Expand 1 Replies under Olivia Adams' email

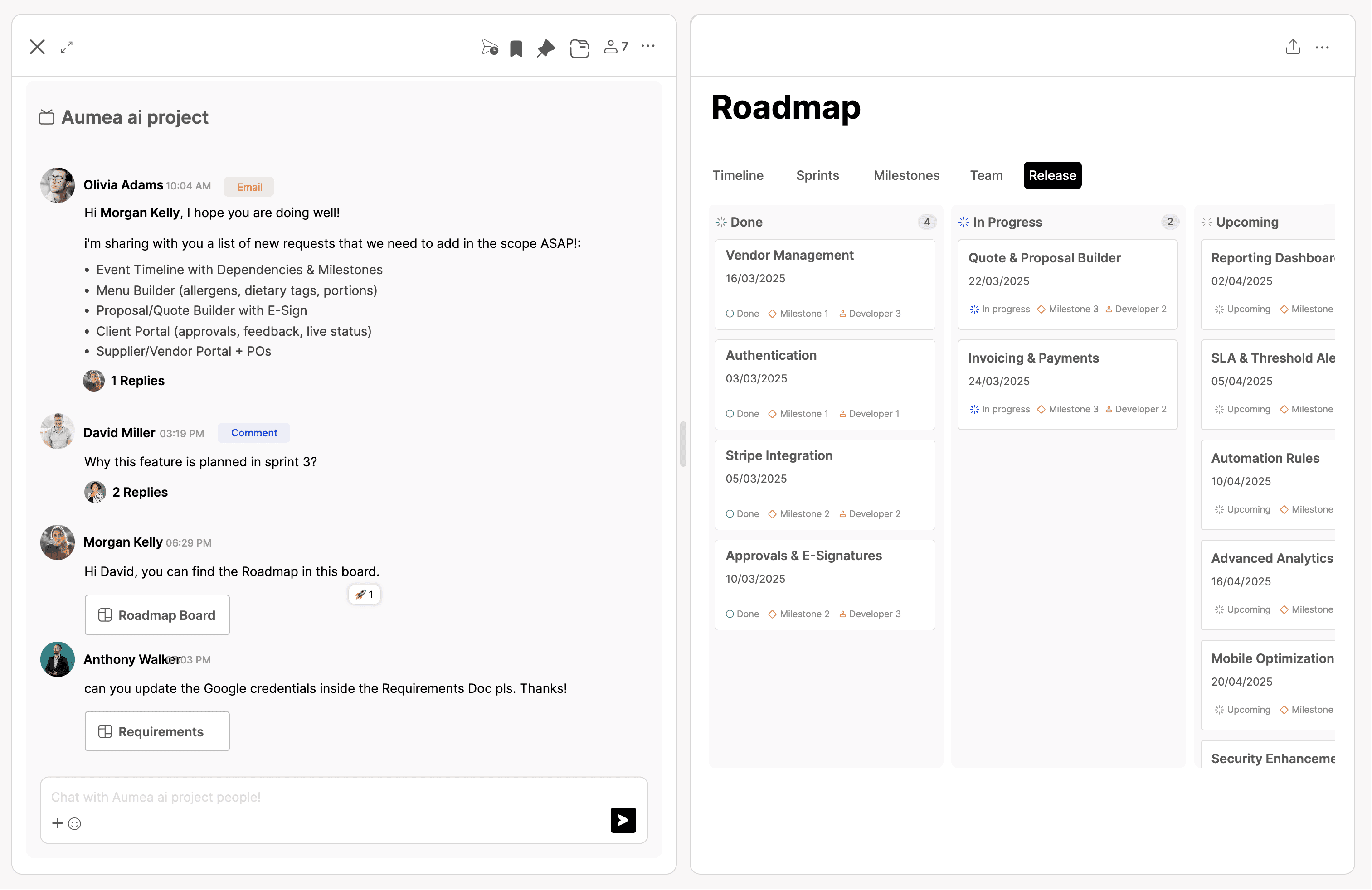[137, 381]
